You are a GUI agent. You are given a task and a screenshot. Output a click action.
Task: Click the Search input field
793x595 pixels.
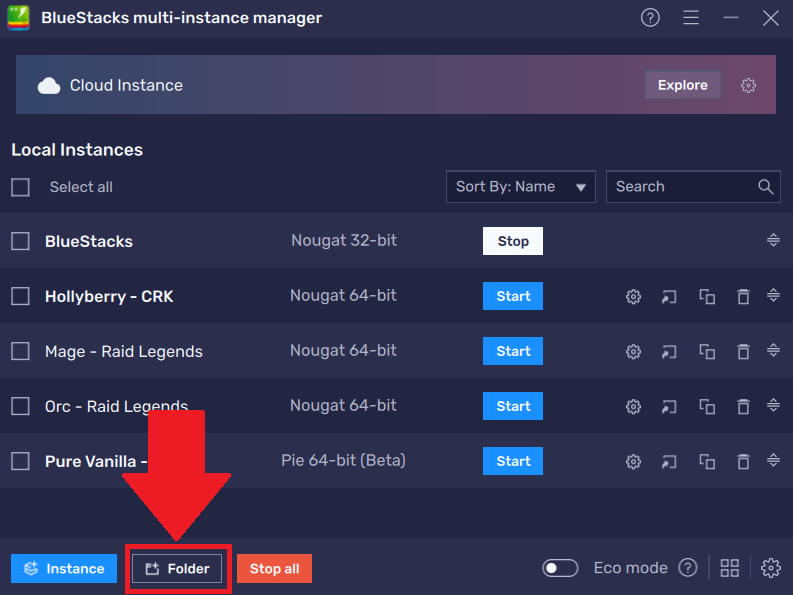click(693, 187)
